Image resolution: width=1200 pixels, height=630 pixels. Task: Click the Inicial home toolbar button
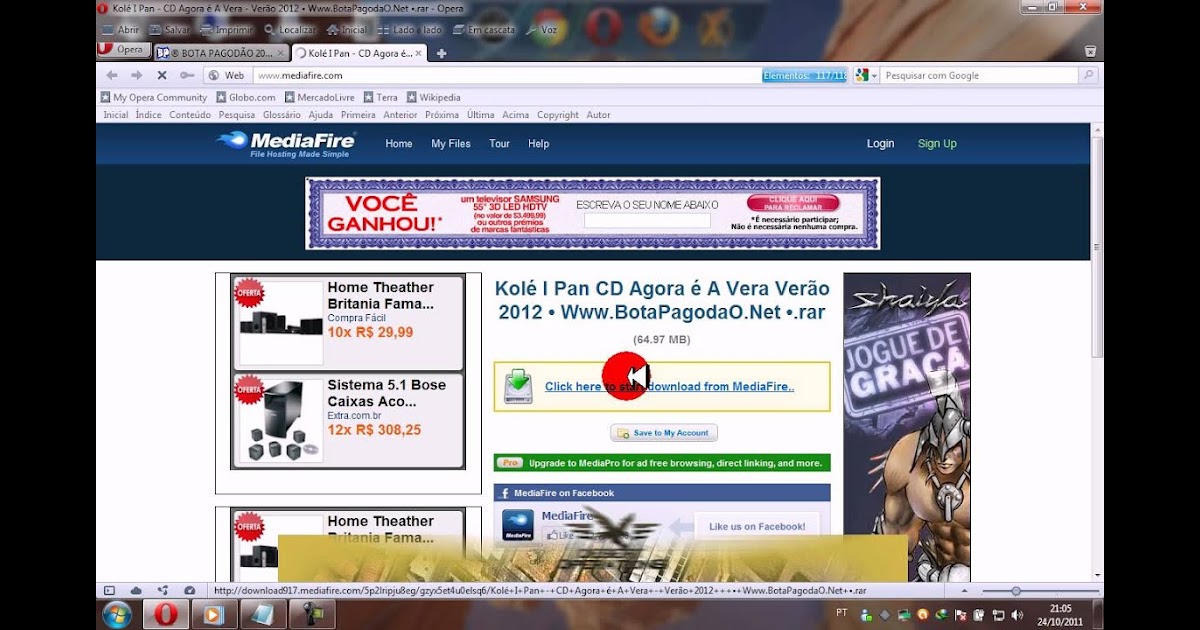click(x=345, y=30)
